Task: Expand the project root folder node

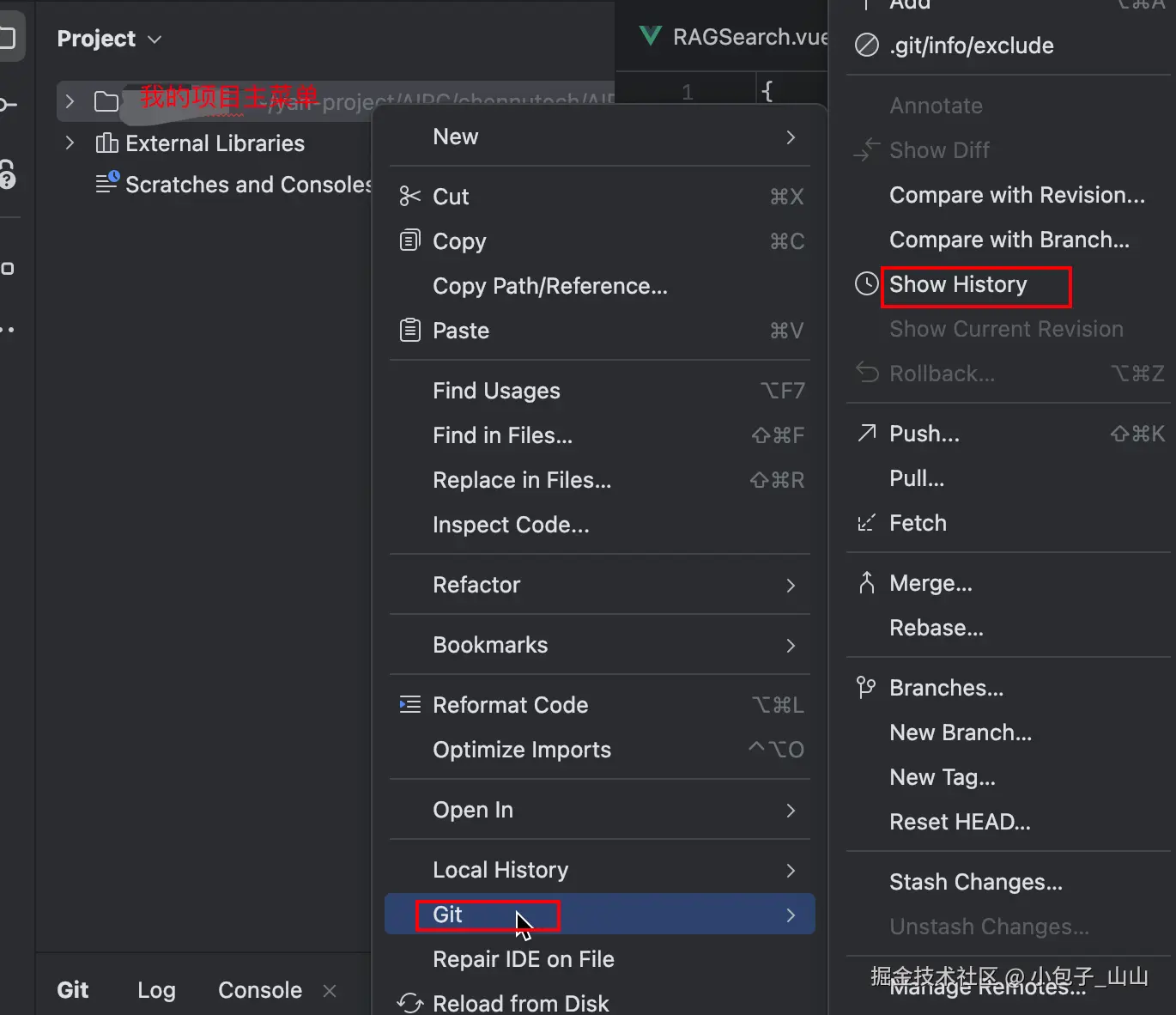Action: click(x=70, y=101)
